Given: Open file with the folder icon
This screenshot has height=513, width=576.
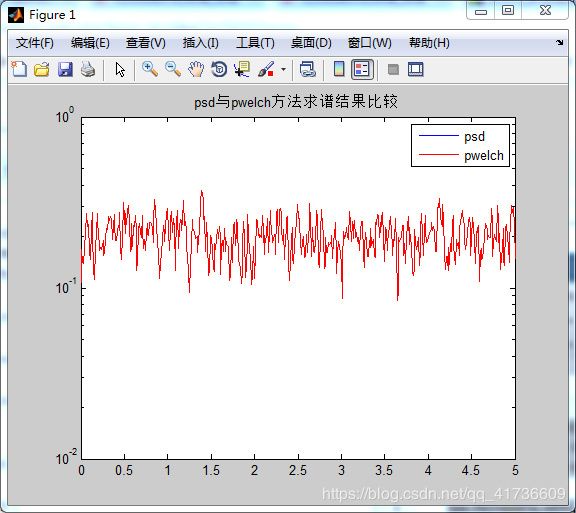Looking at the screenshot, I should [42, 69].
